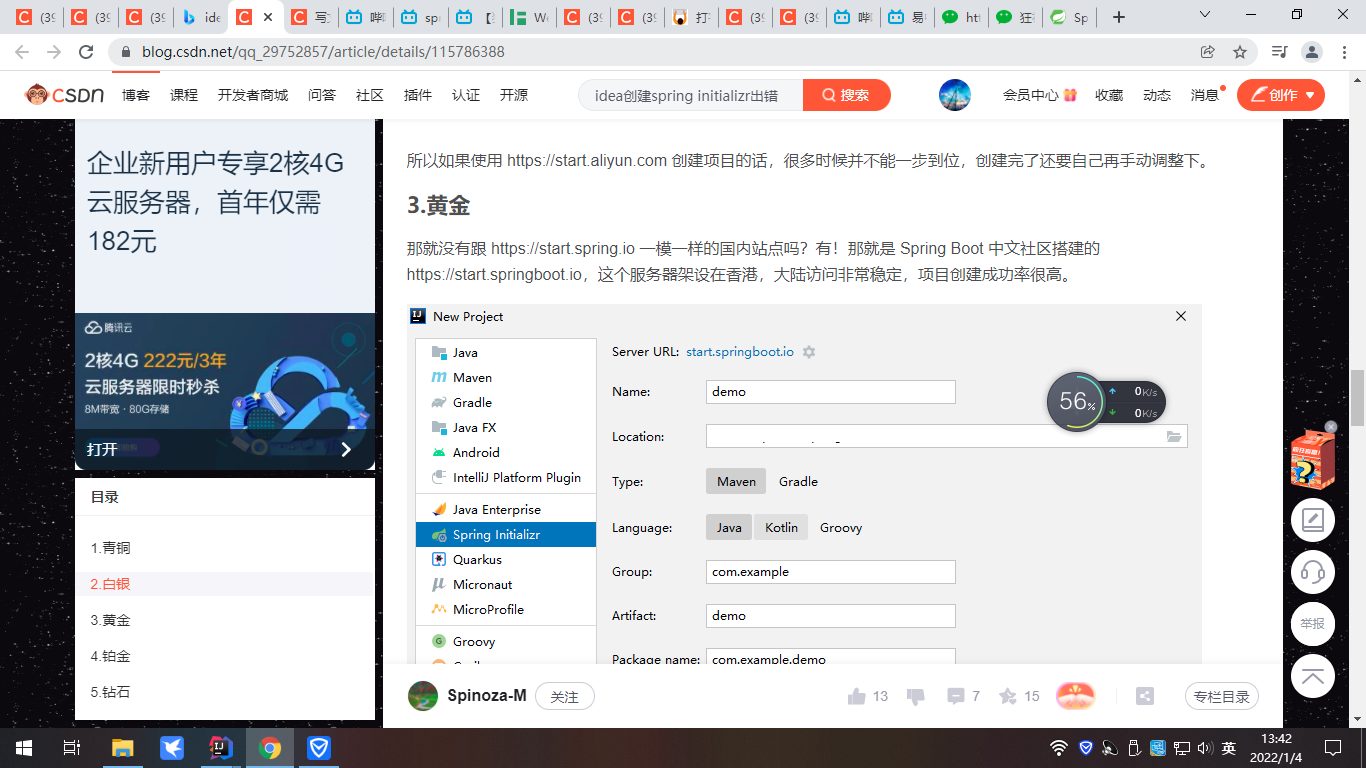Click the Chrome profile icon
This screenshot has height=768, width=1366.
click(1312, 52)
